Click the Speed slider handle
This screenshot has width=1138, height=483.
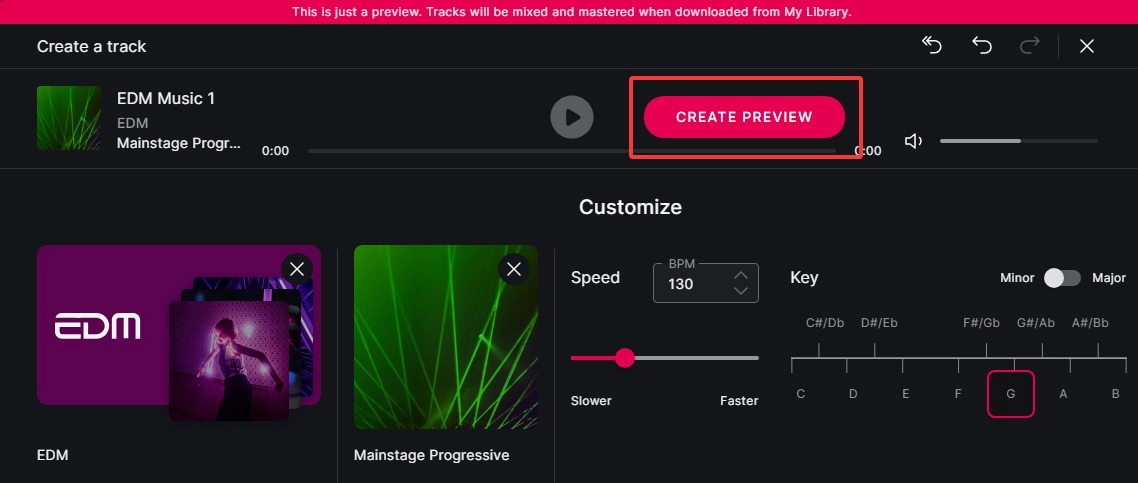[x=625, y=358]
